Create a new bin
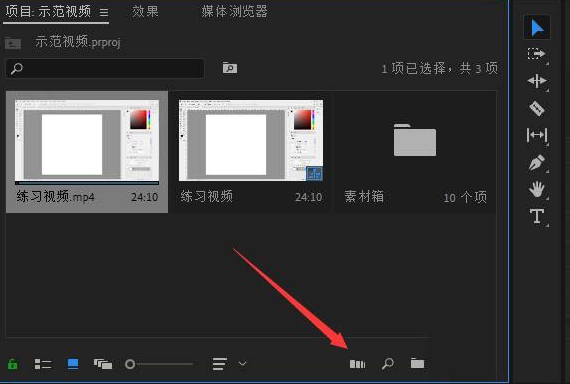Image resolution: width=570 pixels, height=384 pixels. (417, 363)
